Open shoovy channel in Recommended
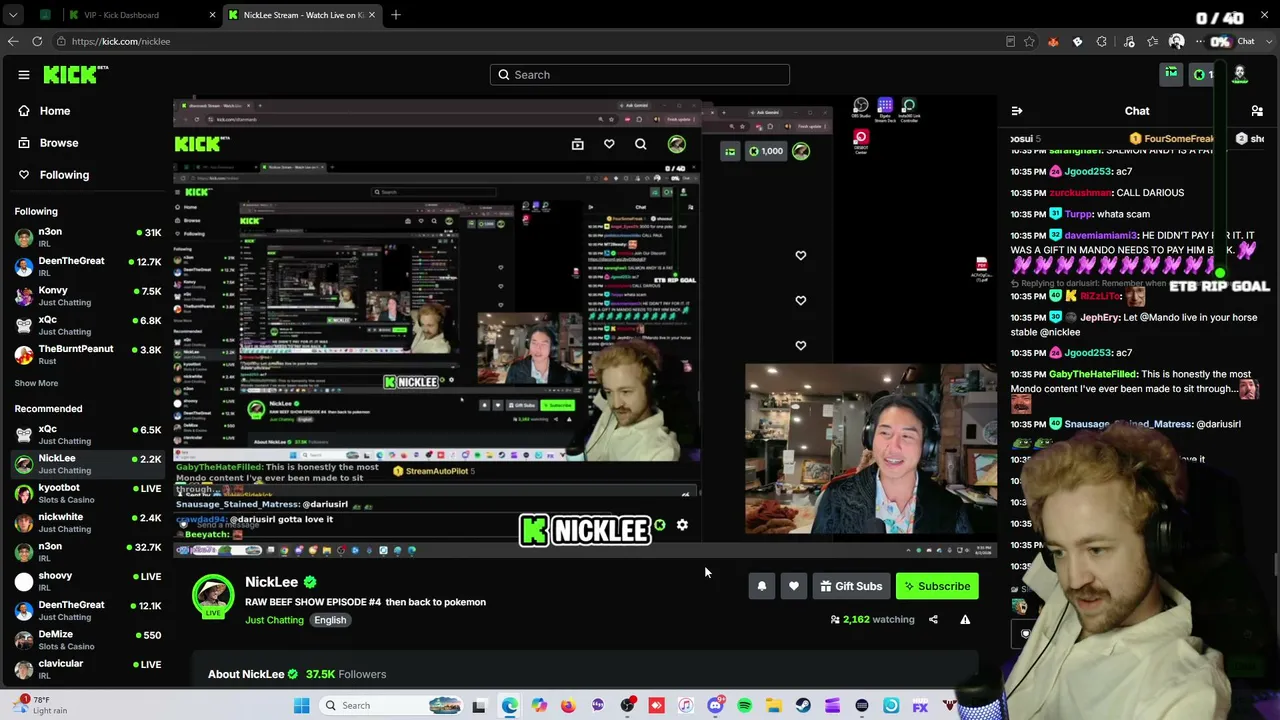The image size is (1280, 720). [x=88, y=582]
